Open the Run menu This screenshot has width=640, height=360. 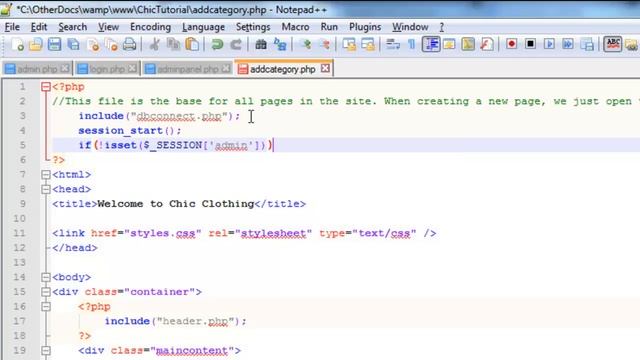click(x=329, y=27)
